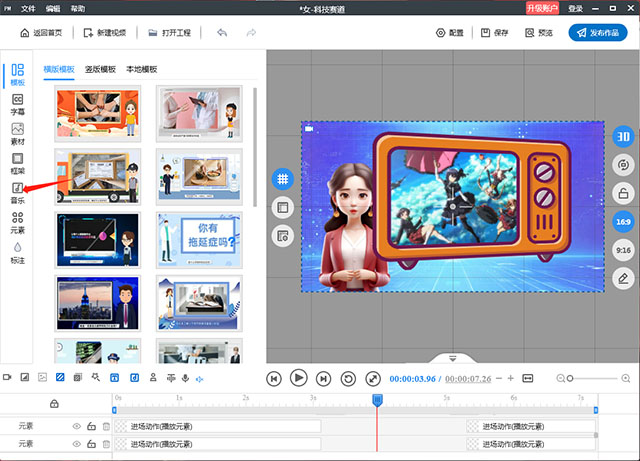Viewport: 640px width, 461px height.
Task: Toggle visibility eye of first 元素 track
Action: click(76, 426)
